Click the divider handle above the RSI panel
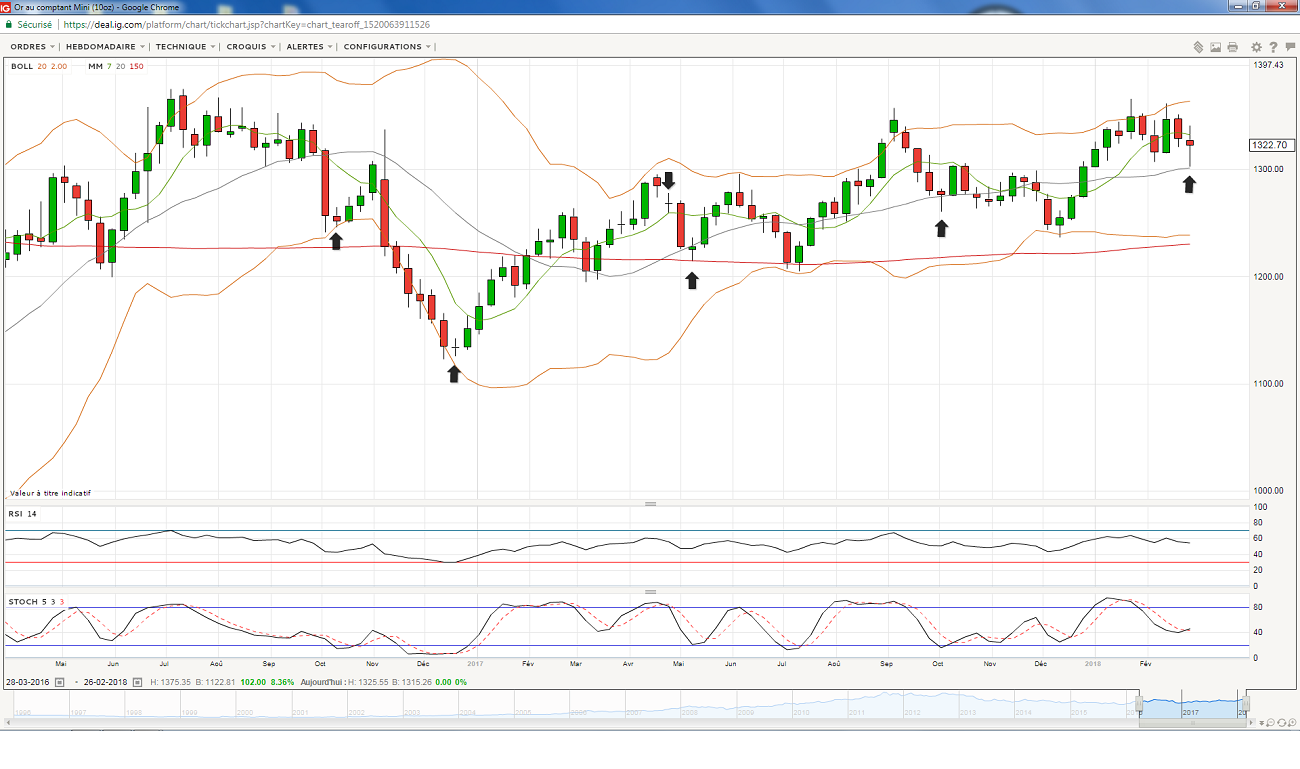 pyautogui.click(x=650, y=504)
